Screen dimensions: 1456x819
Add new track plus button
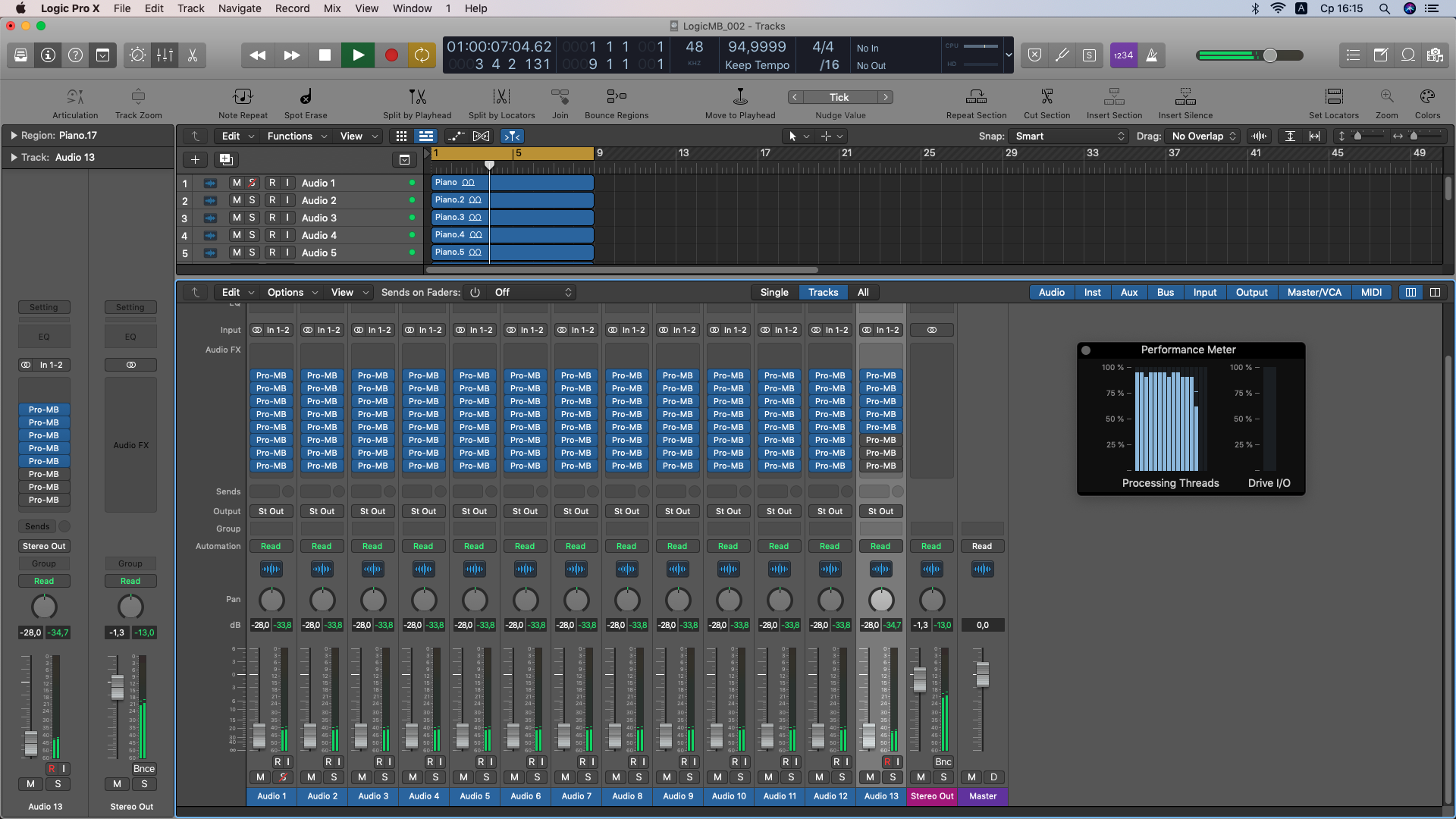point(195,160)
